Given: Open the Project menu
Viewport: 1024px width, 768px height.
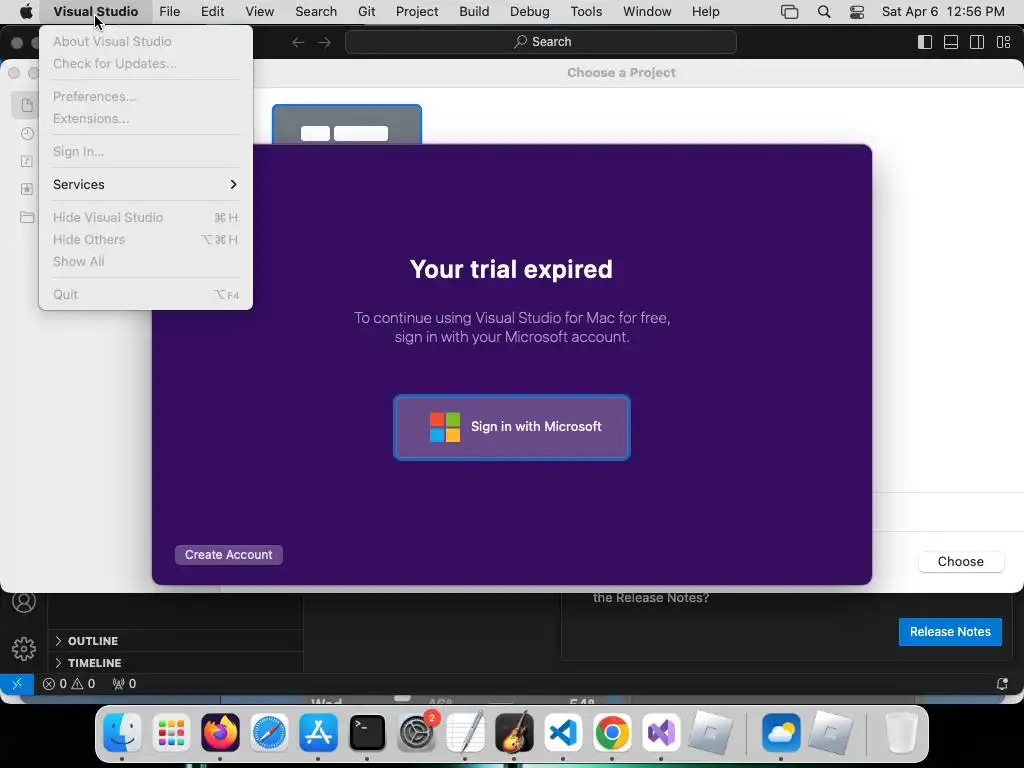Looking at the screenshot, I should click(x=417, y=12).
